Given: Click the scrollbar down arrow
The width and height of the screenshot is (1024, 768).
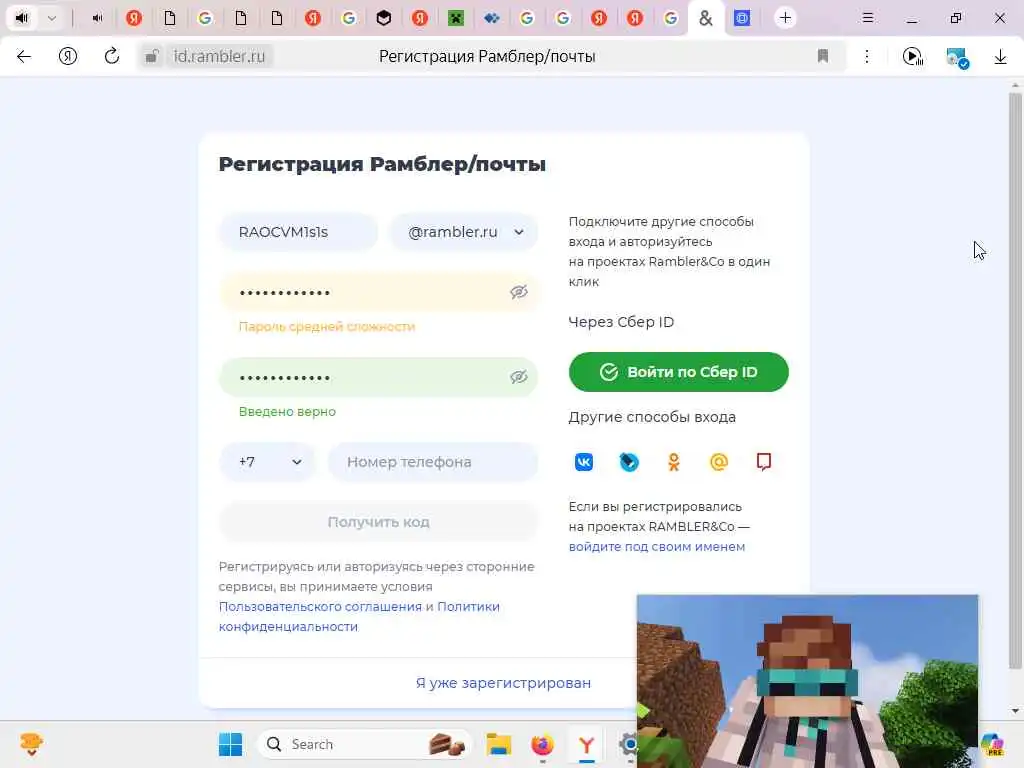Looking at the screenshot, I should click(1015, 711).
